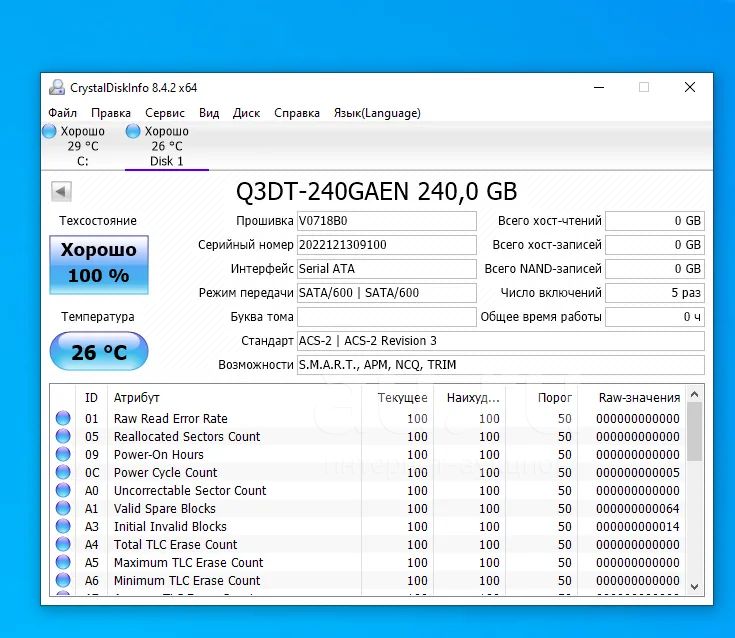Viewport: 735px width, 638px height.
Task: Click status orb for Reallocated Sectors Count
Action: [63, 436]
